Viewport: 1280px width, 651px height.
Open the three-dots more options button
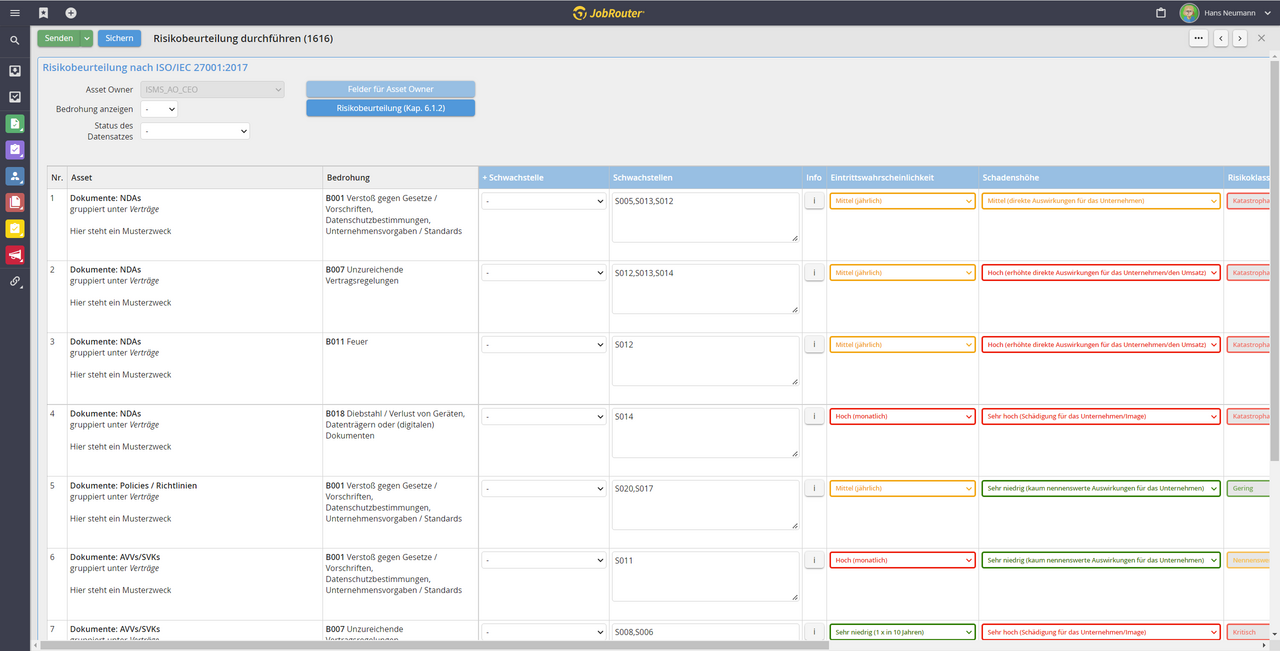(1198, 38)
